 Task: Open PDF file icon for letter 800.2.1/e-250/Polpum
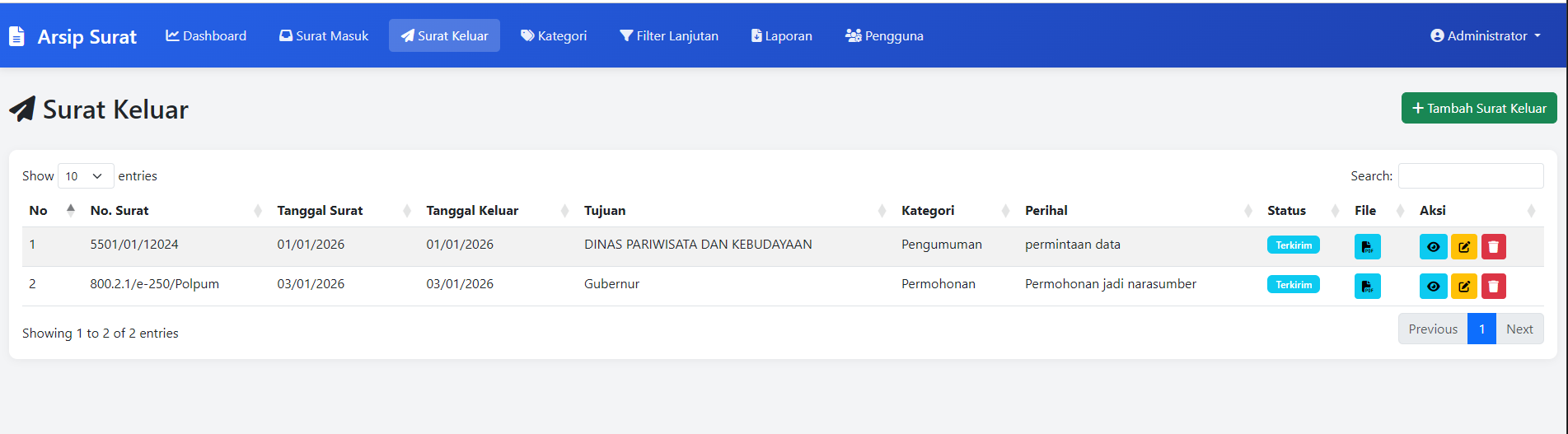click(x=1367, y=286)
